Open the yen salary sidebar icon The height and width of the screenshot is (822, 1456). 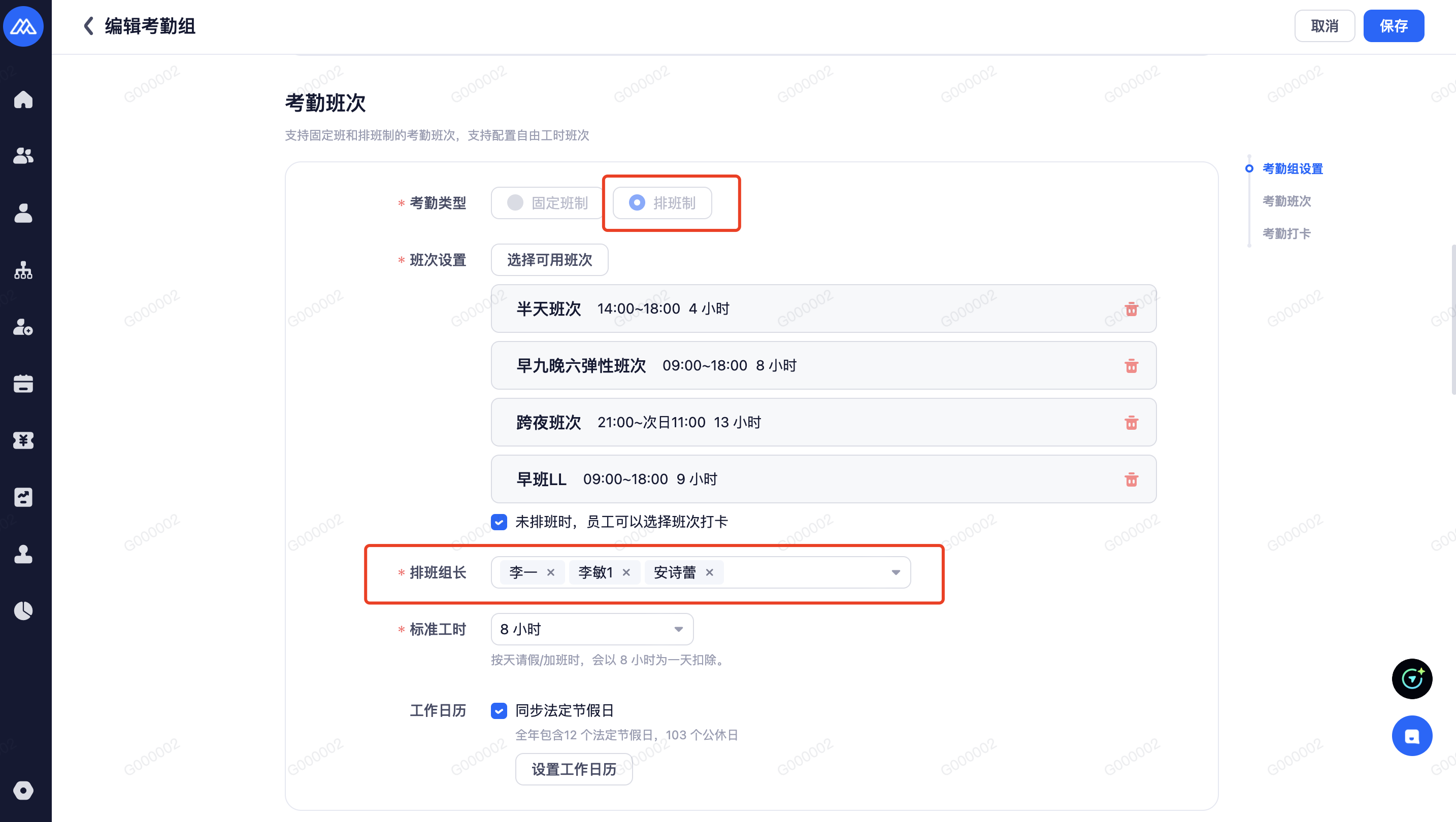(x=23, y=440)
